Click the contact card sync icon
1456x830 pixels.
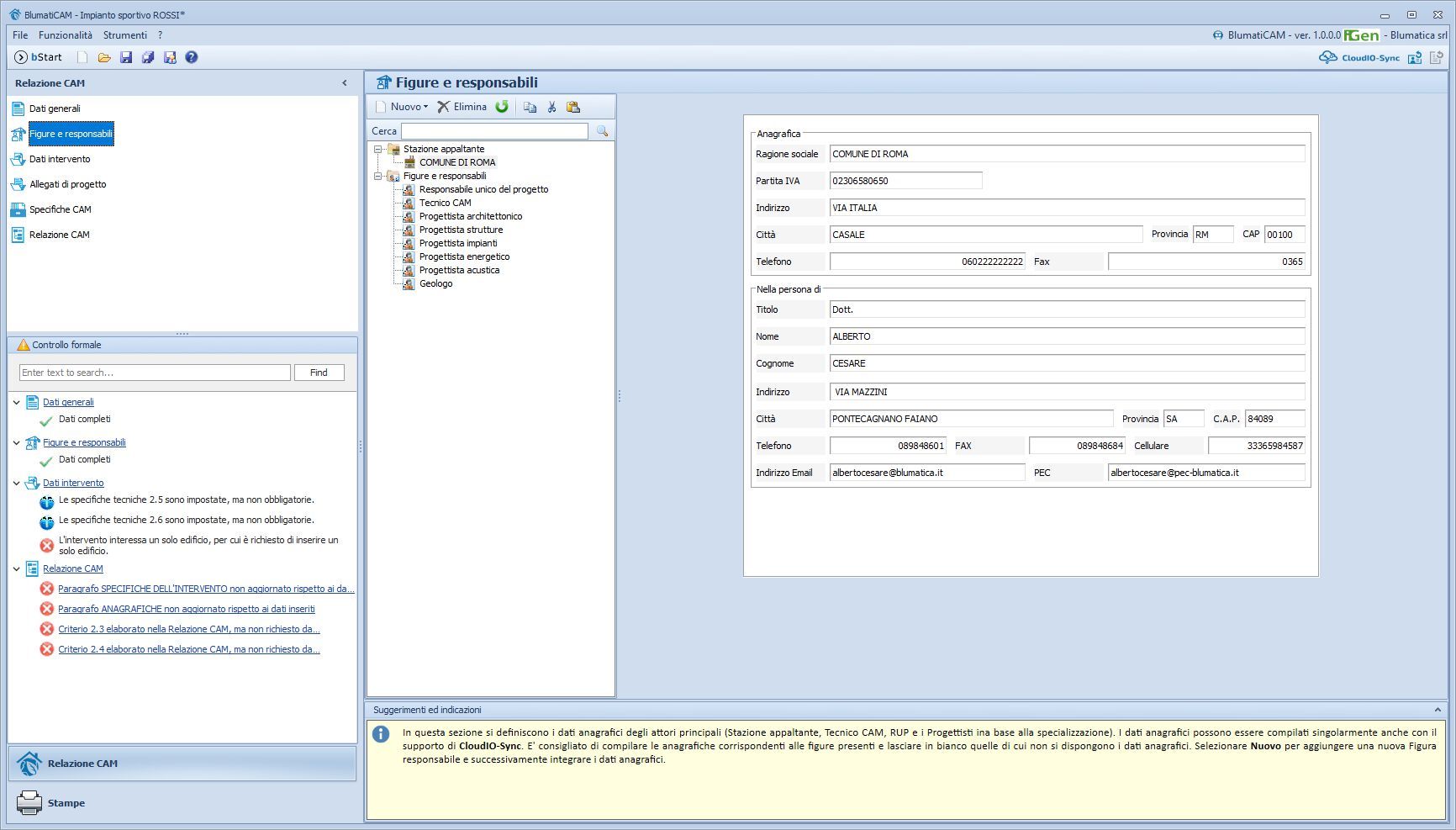(1415, 57)
